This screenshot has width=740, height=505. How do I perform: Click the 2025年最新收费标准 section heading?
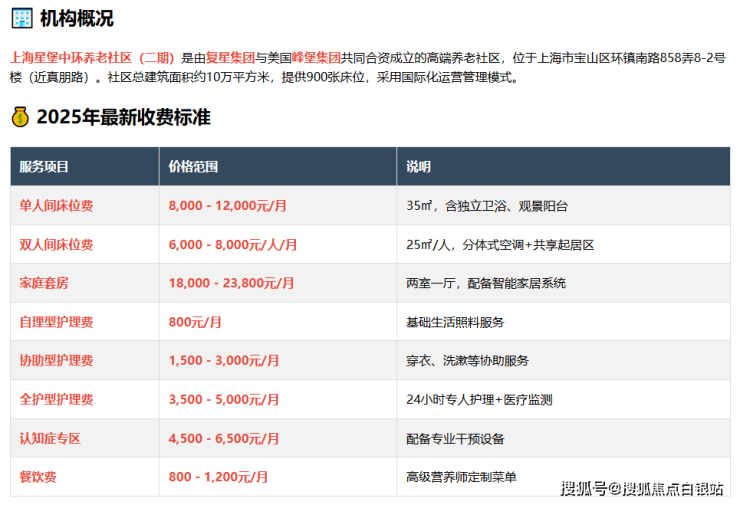click(x=123, y=117)
